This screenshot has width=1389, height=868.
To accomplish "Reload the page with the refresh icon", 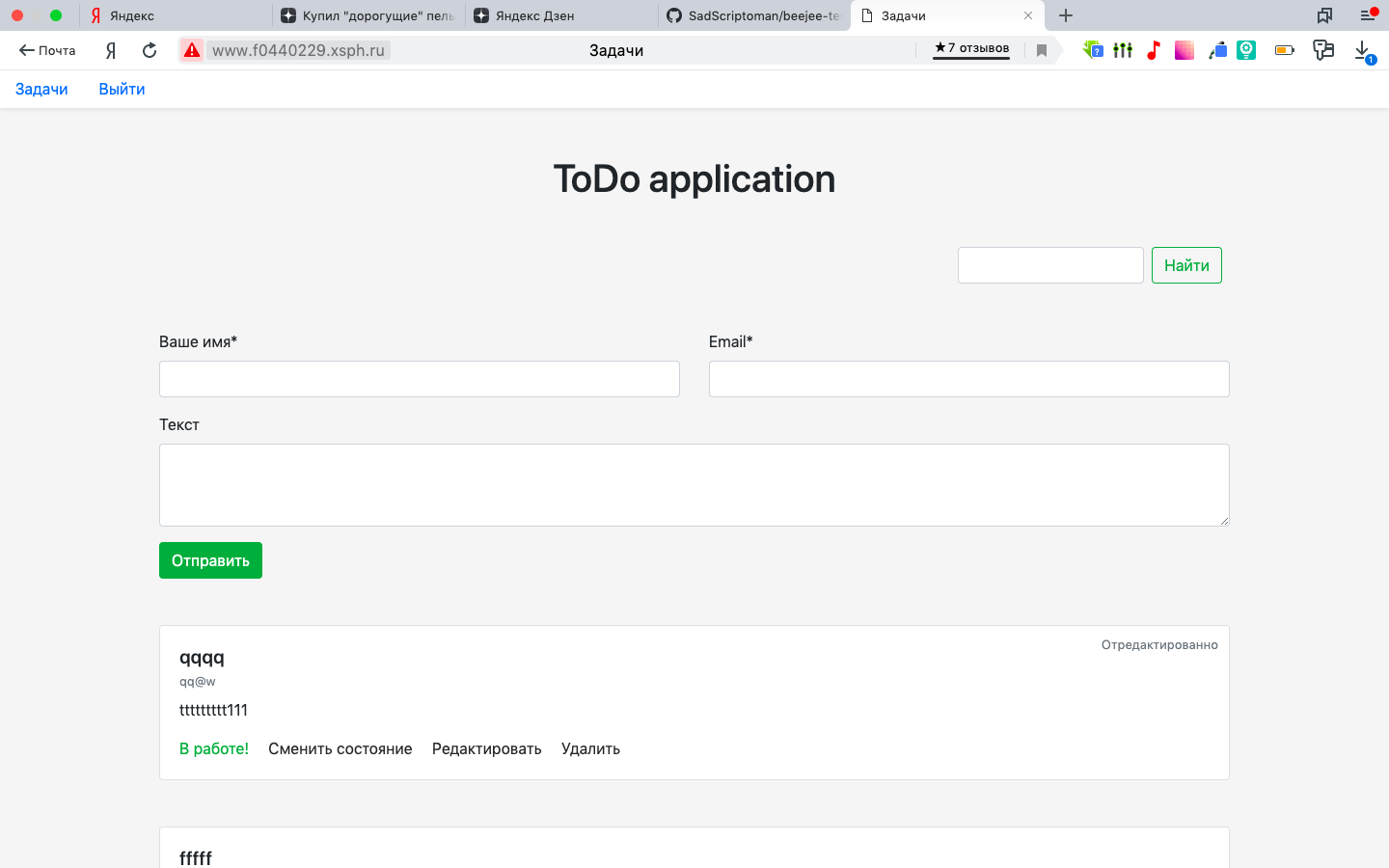I will click(x=150, y=50).
